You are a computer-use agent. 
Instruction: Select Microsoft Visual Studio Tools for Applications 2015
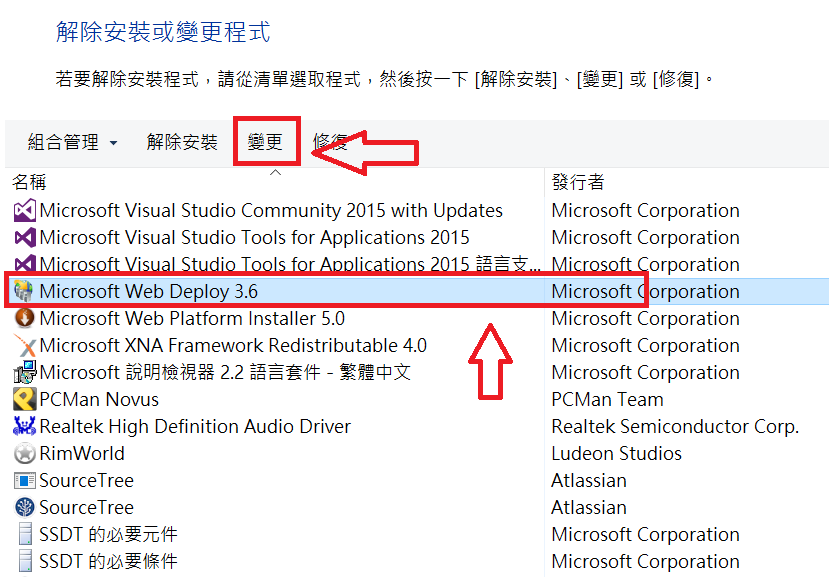254,237
